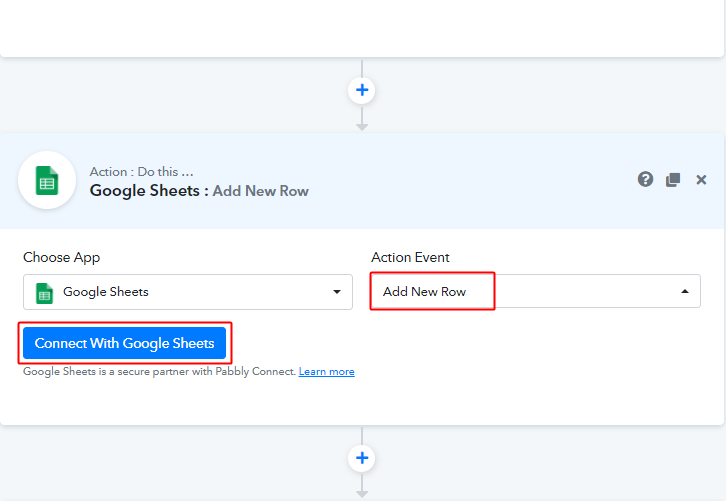Collapse the Action Event dropdown using the arrow

(x=685, y=291)
